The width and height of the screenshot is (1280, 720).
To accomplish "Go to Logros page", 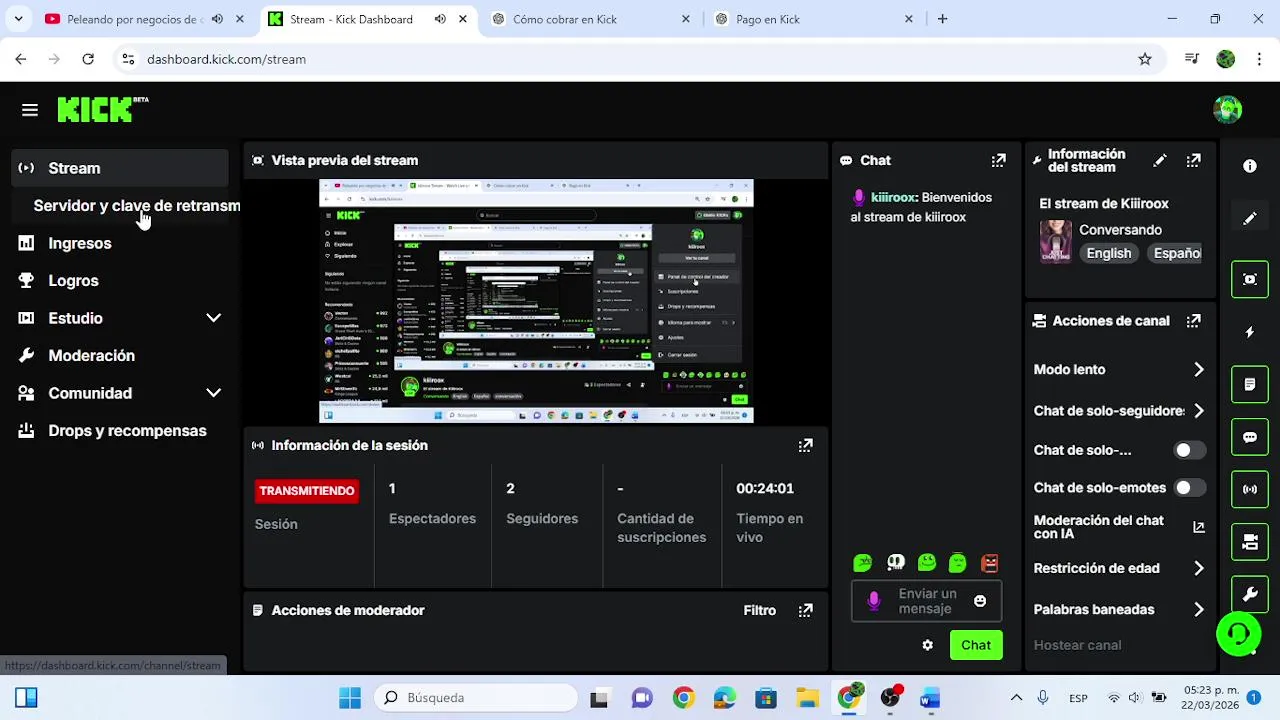I will tap(120, 281).
